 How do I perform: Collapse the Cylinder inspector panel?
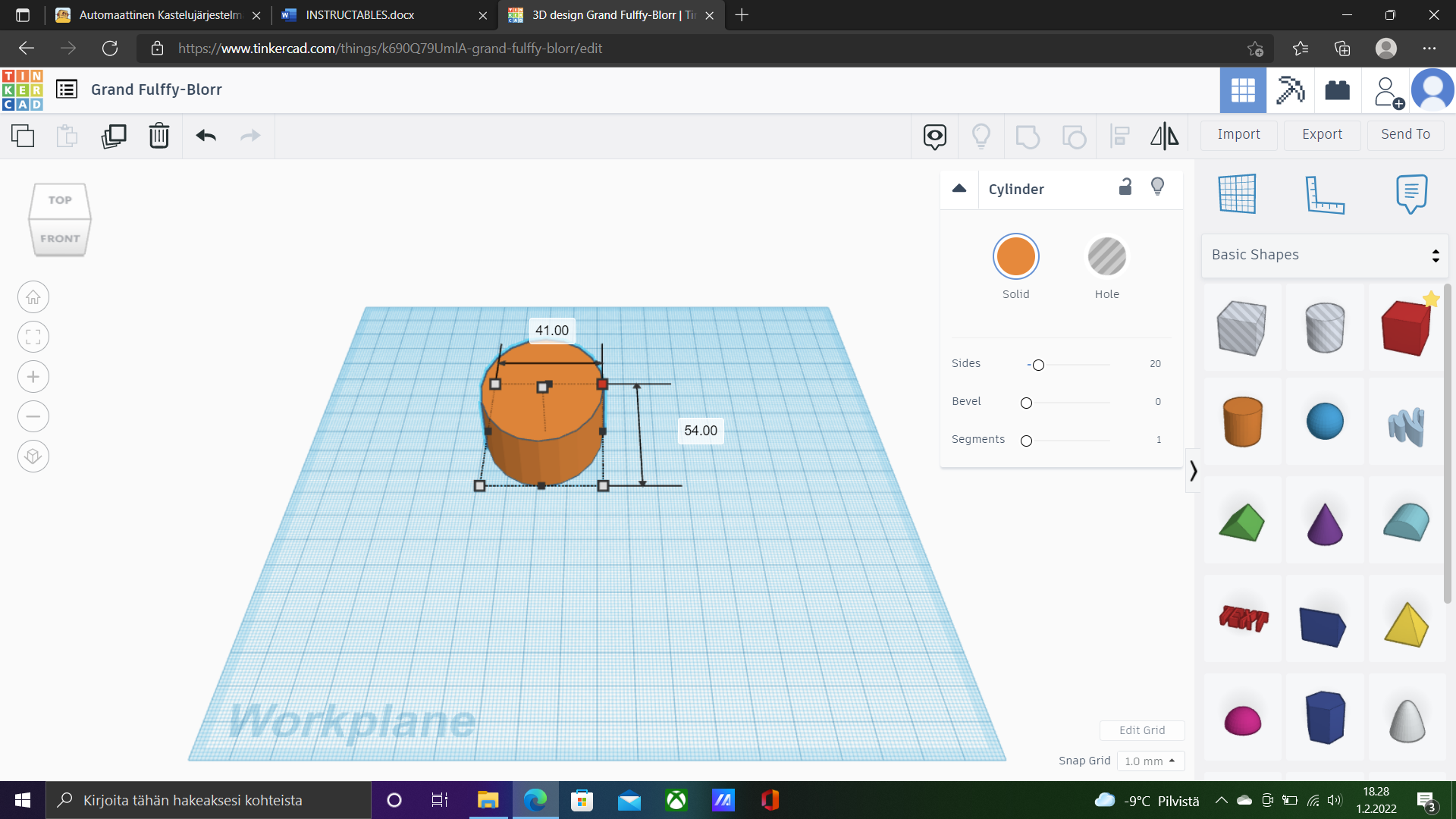959,189
